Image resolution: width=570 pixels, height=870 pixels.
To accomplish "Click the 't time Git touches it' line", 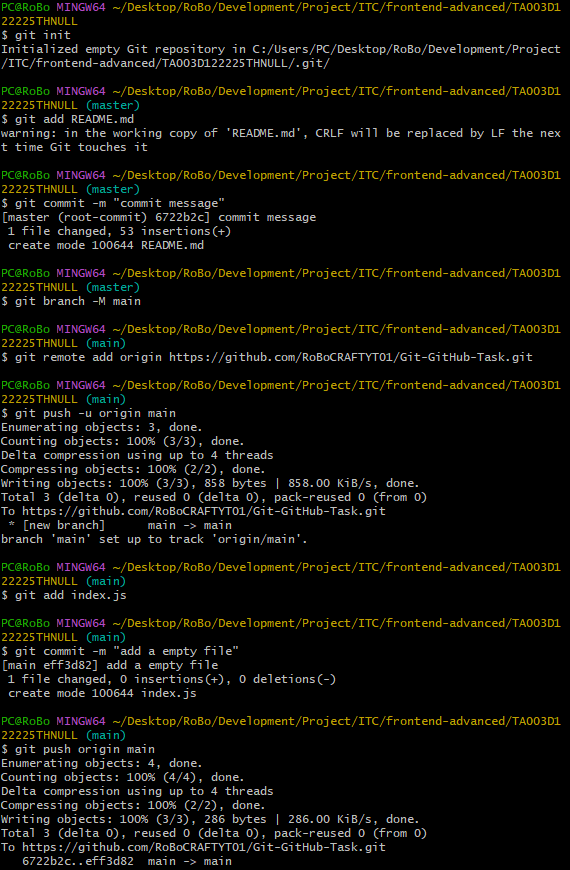I will pos(74,147).
